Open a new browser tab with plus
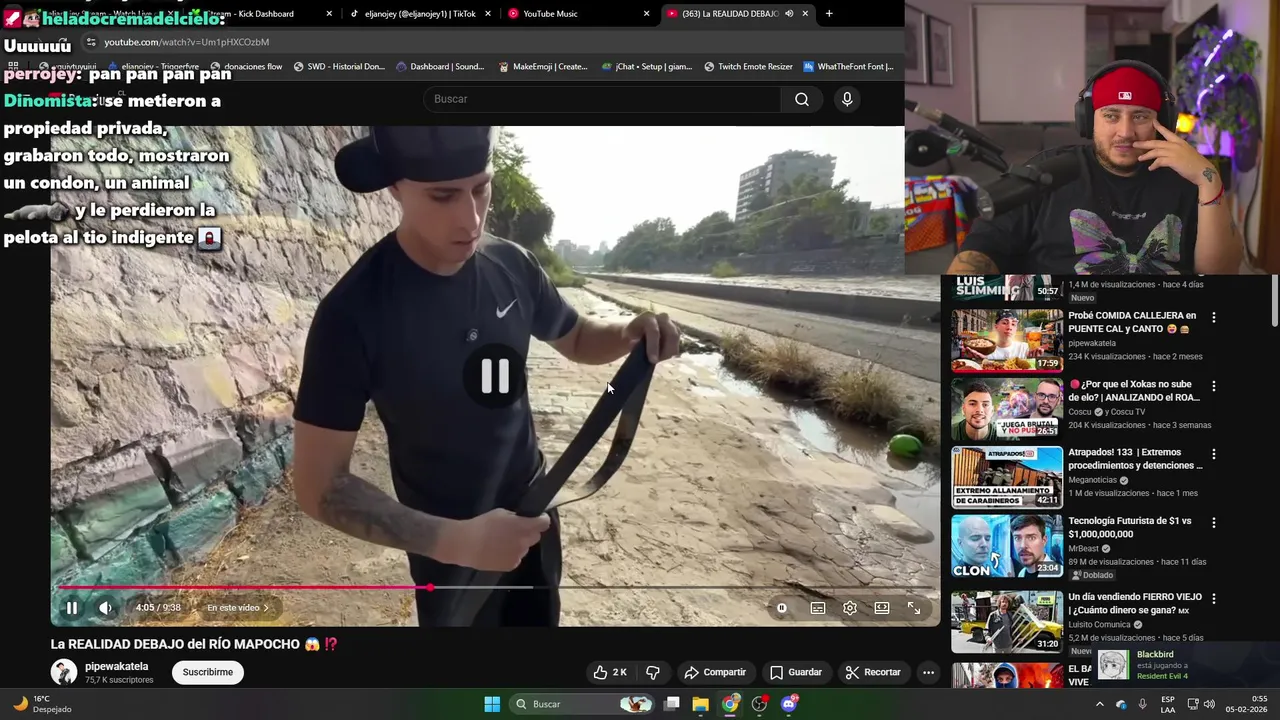Image resolution: width=1280 pixels, height=720 pixels. point(829,14)
